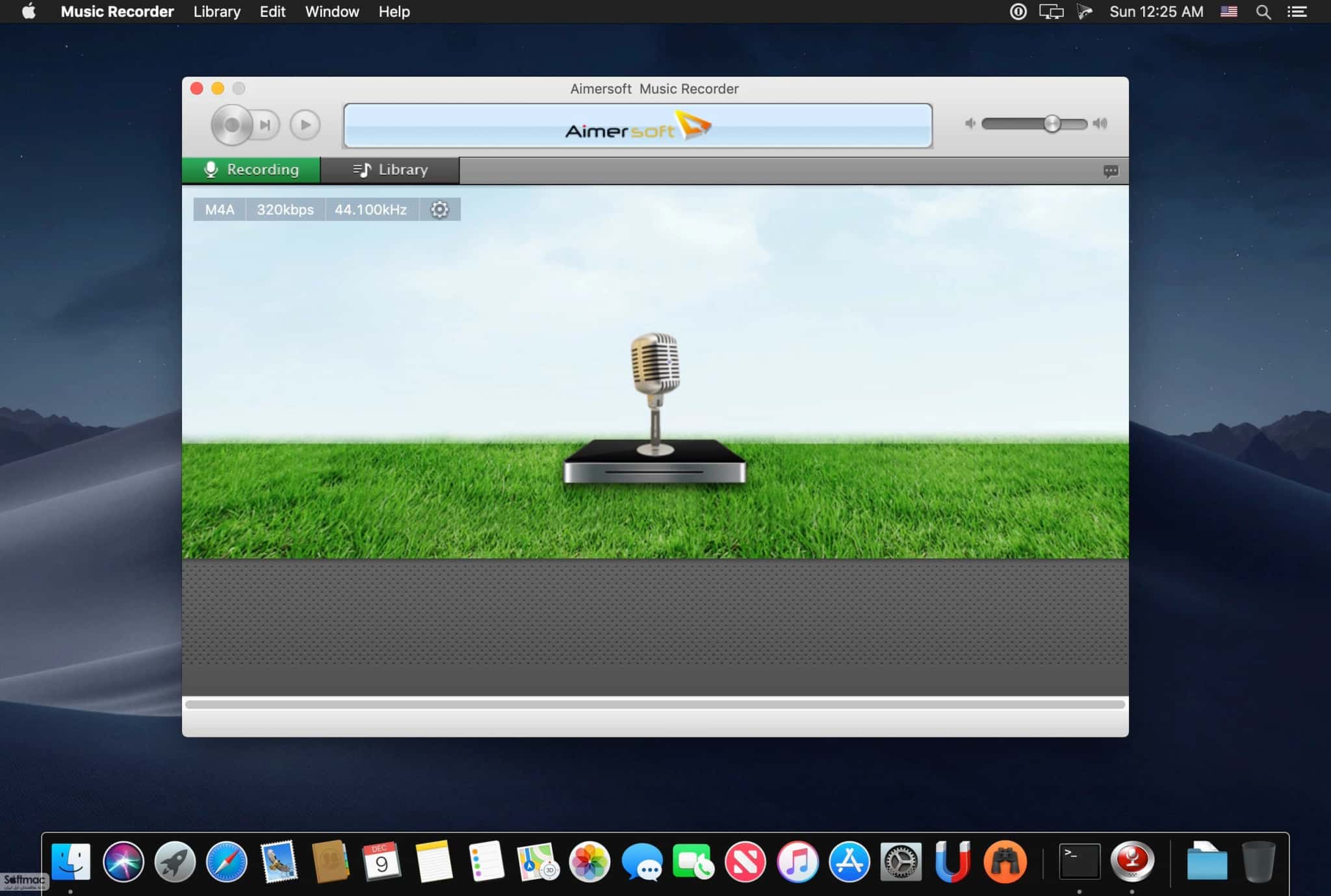Viewport: 1331px width, 896px height.
Task: Click the menu bar clock Sun 12:25 AM
Action: pyautogui.click(x=1156, y=12)
